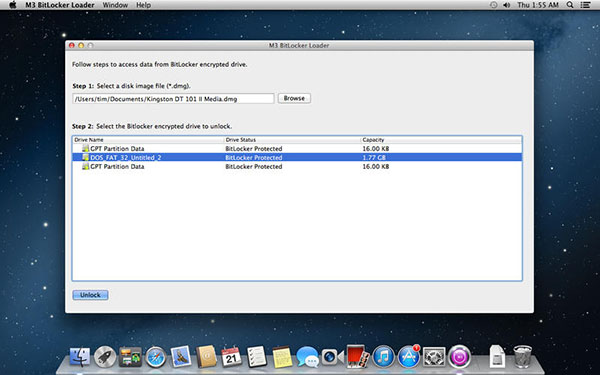Image resolution: width=600 pixels, height=375 pixels.
Task: Open Finder from the dock
Action: click(x=80, y=357)
